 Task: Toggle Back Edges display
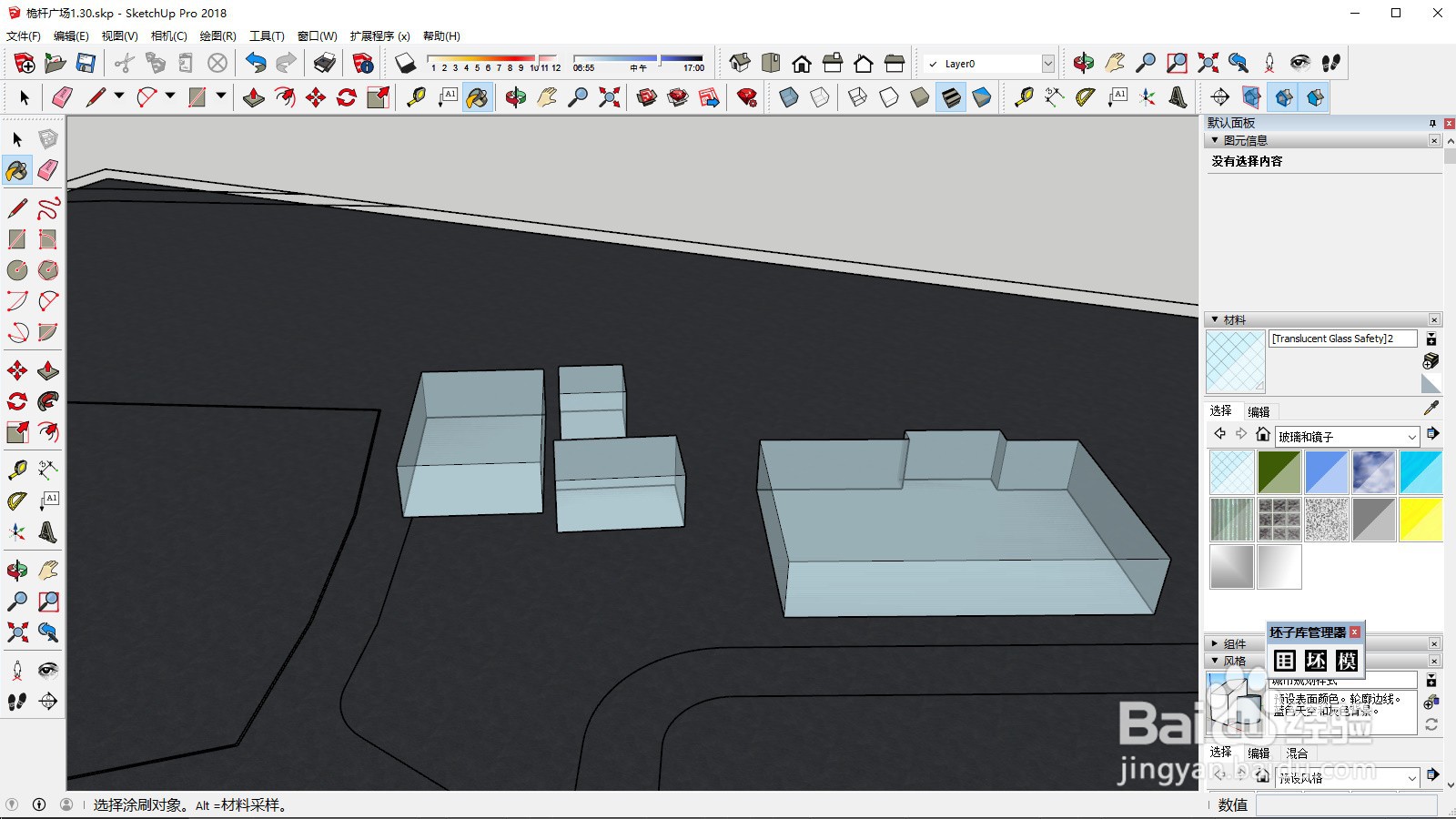820,97
